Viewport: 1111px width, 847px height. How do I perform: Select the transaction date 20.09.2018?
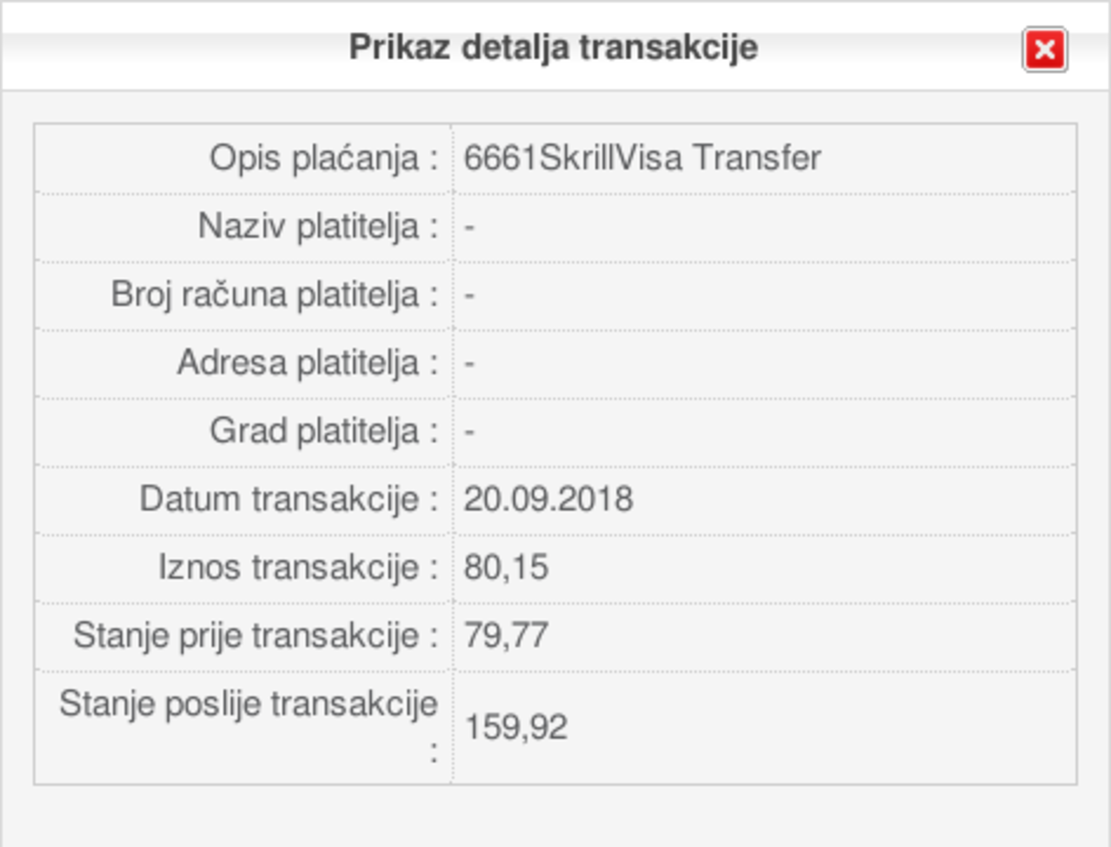548,499
